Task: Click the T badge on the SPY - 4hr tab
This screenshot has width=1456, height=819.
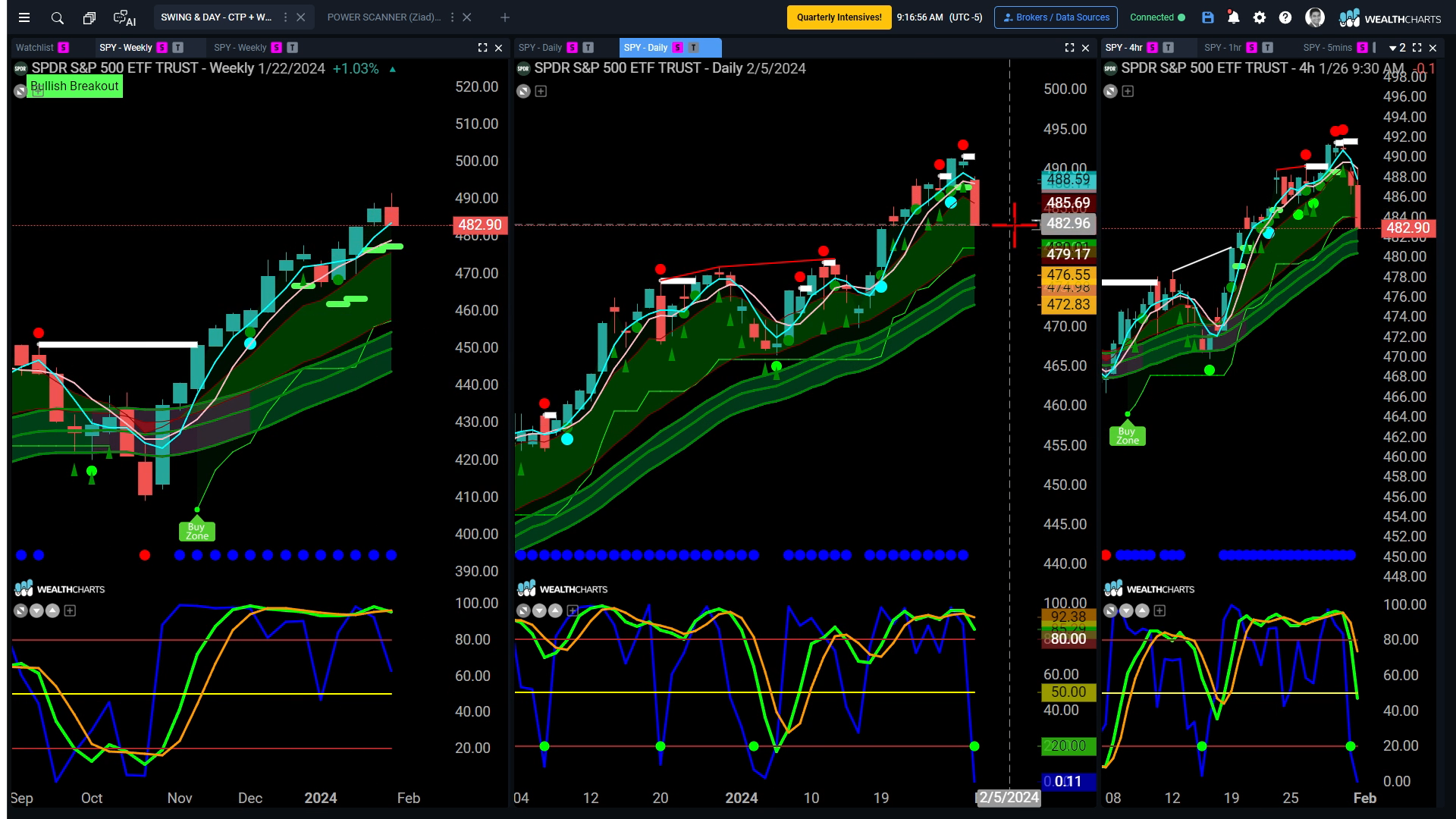Action: pos(1169,48)
